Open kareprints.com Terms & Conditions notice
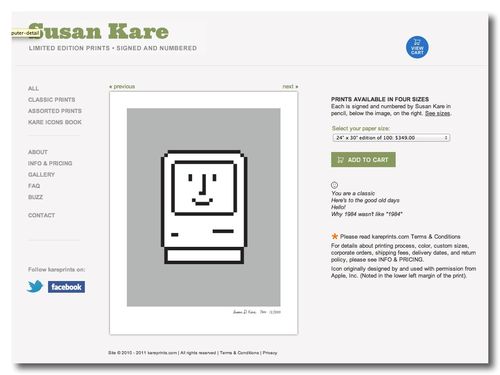 [x=400, y=236]
